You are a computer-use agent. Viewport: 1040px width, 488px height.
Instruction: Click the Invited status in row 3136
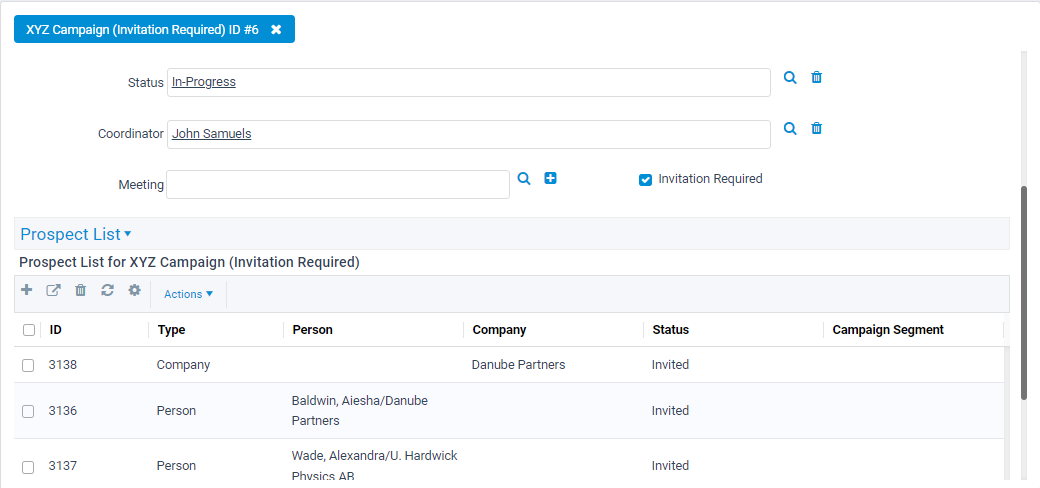[670, 410]
